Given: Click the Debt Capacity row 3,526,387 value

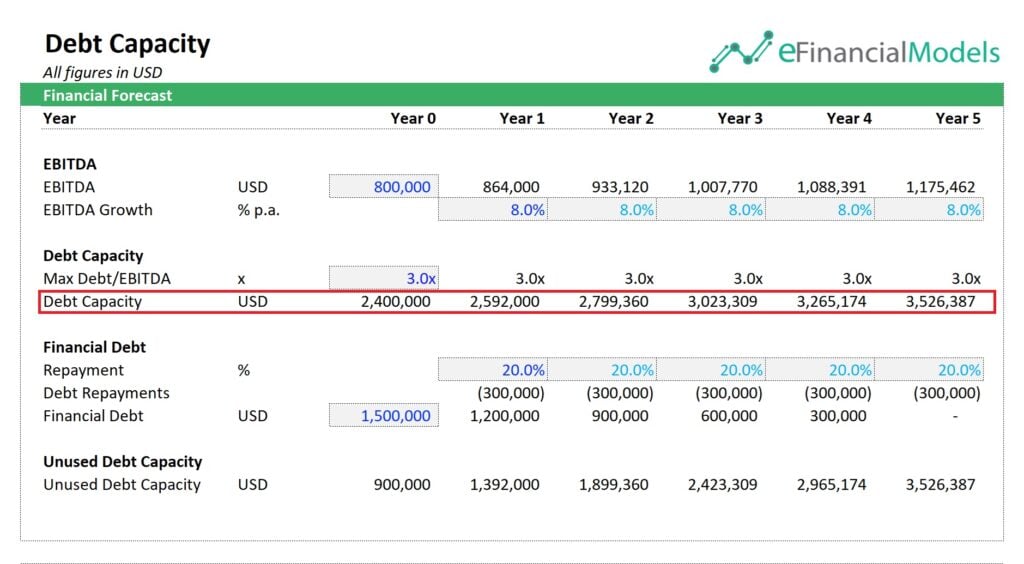Looking at the screenshot, I should (x=940, y=302).
